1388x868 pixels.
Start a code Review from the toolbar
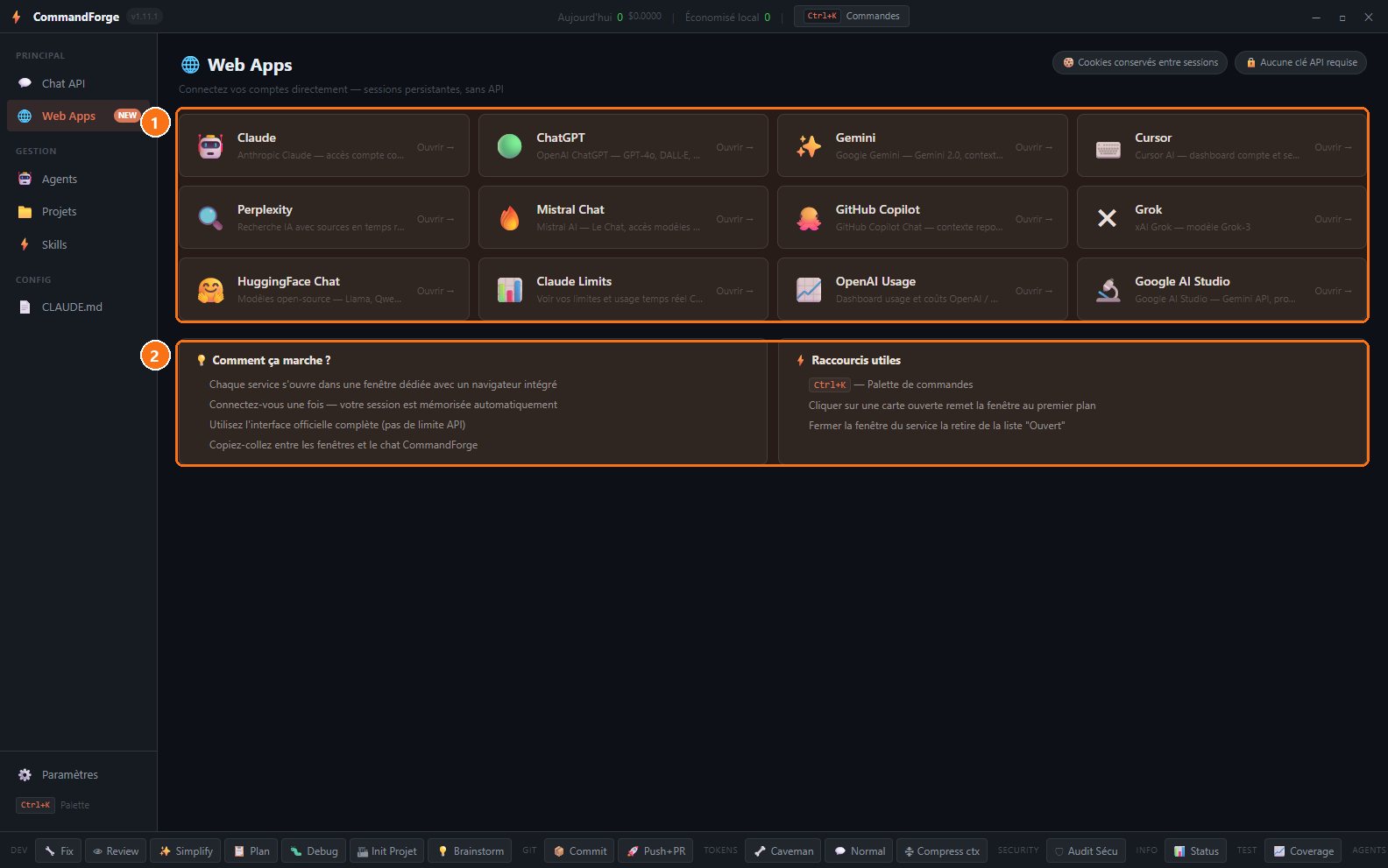(116, 851)
